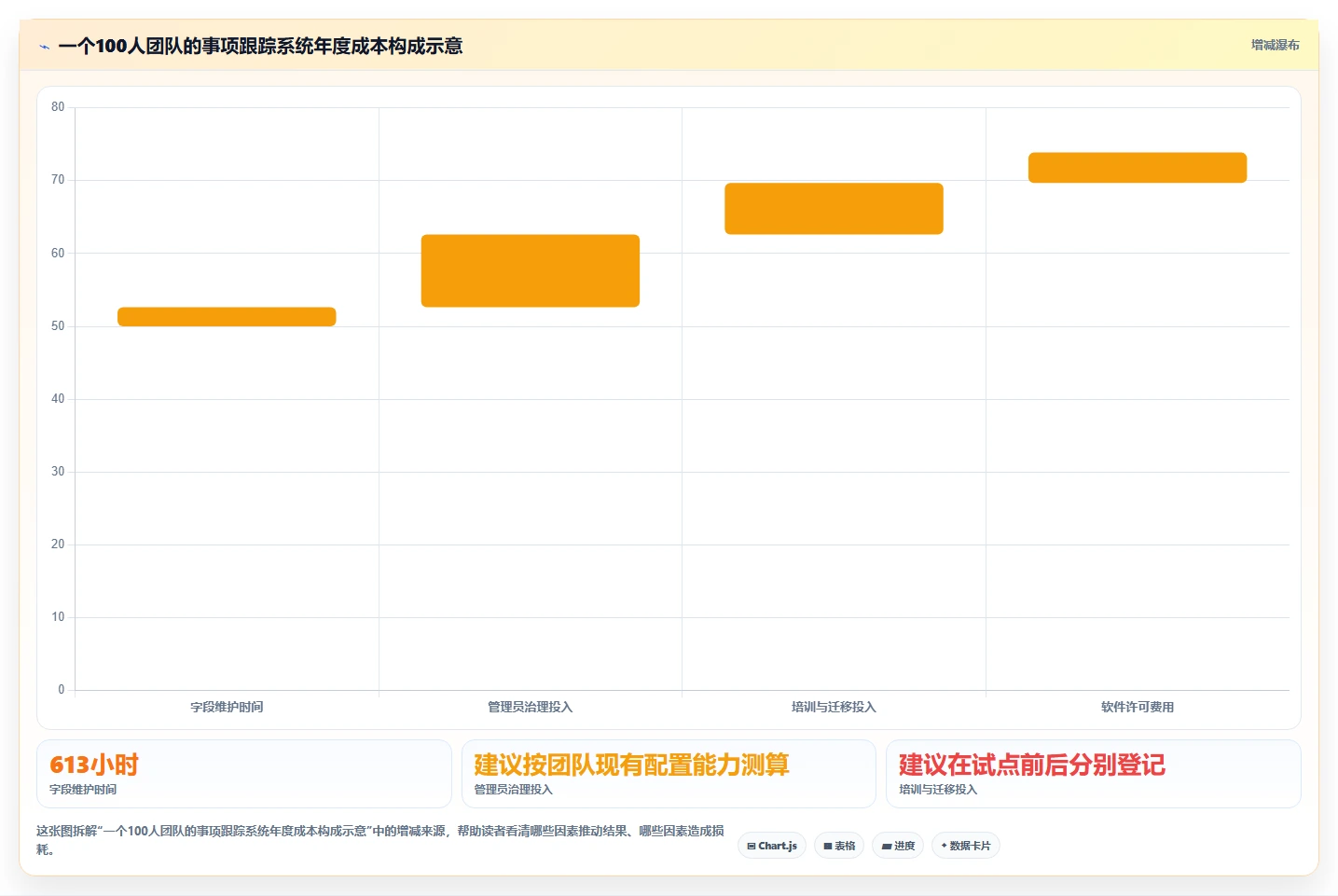Click the y-axis value 60

click(58, 253)
